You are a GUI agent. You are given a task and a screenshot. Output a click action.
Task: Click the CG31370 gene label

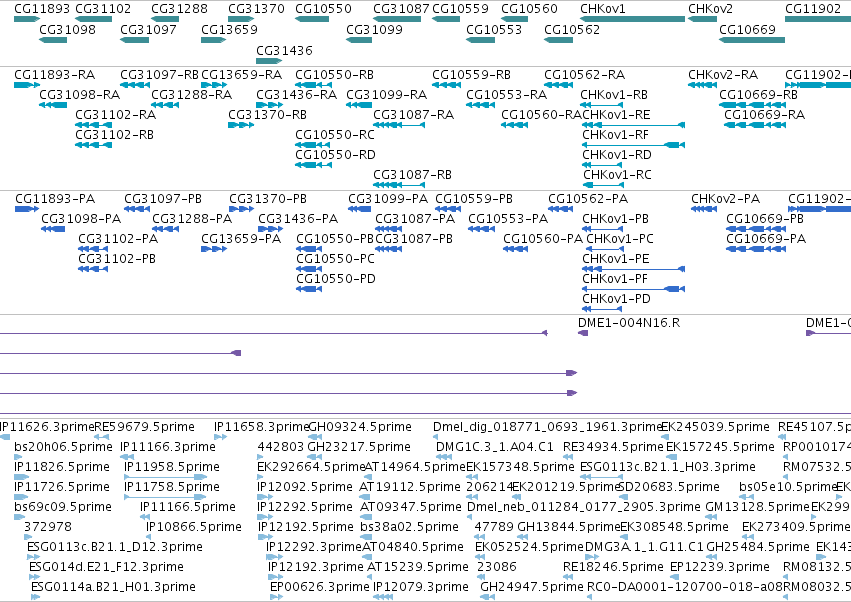tap(256, 9)
